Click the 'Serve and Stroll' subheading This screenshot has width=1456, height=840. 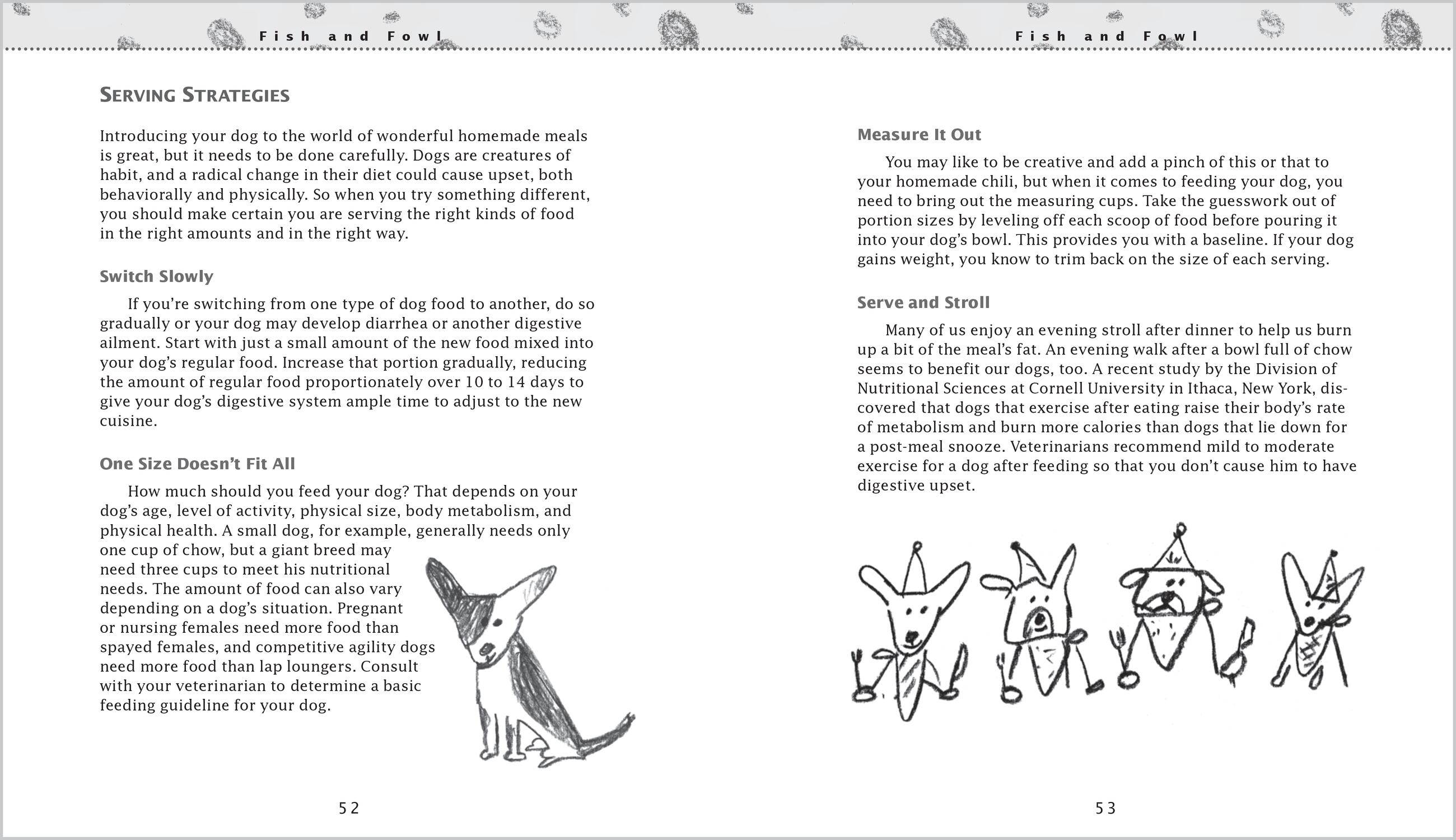pos(923,302)
